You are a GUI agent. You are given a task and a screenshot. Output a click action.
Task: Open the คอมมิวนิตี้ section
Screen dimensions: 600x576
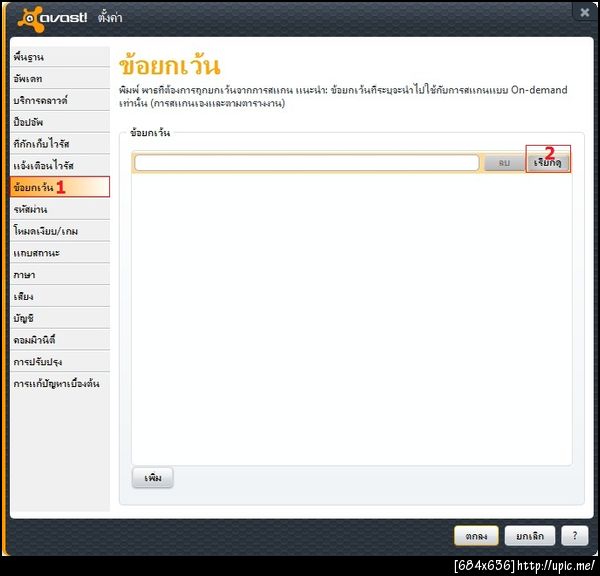pyautogui.click(x=60, y=340)
